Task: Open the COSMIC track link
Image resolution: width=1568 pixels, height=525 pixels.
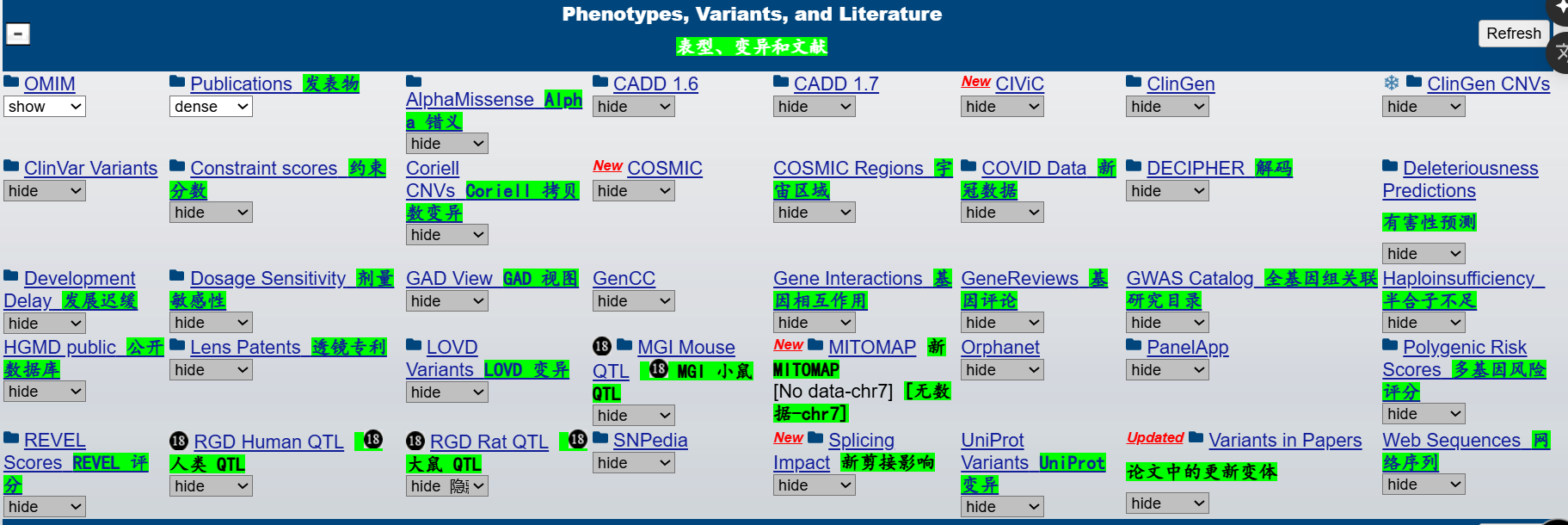Action: click(665, 169)
